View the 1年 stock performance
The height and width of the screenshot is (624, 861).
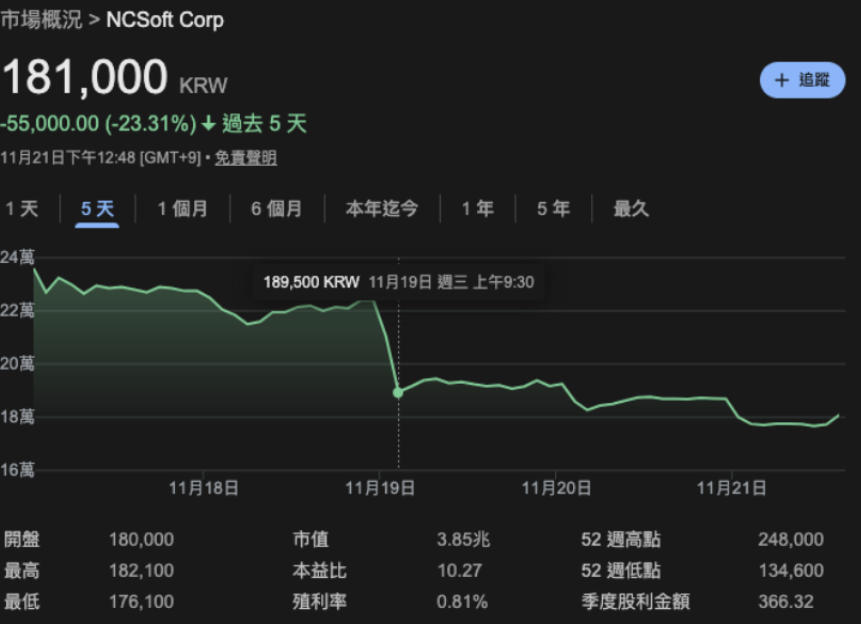476,209
